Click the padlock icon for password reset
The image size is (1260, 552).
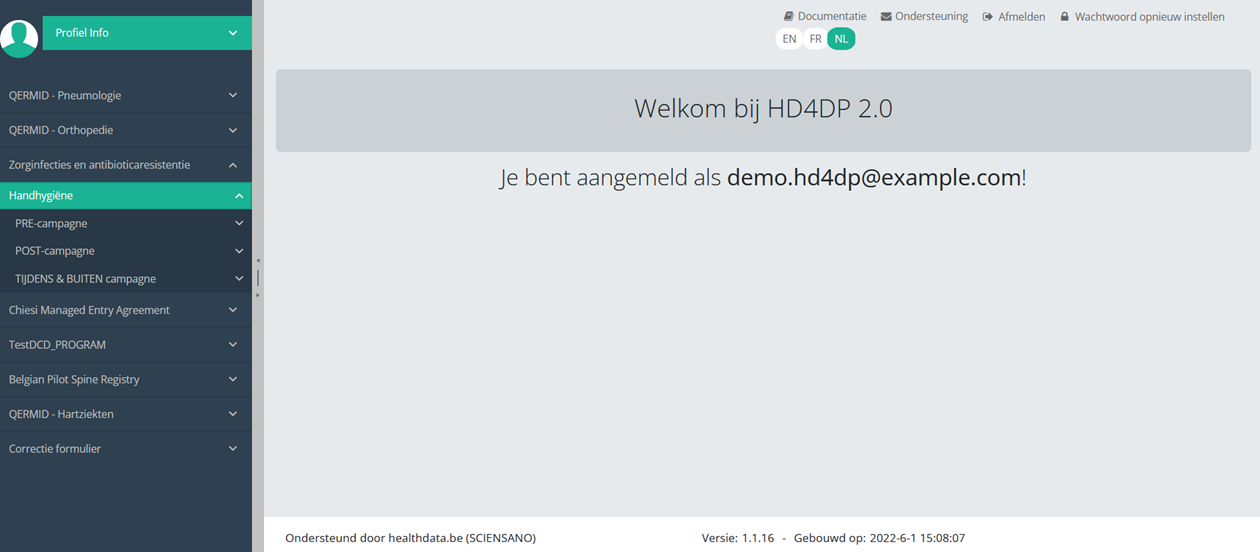1065,17
